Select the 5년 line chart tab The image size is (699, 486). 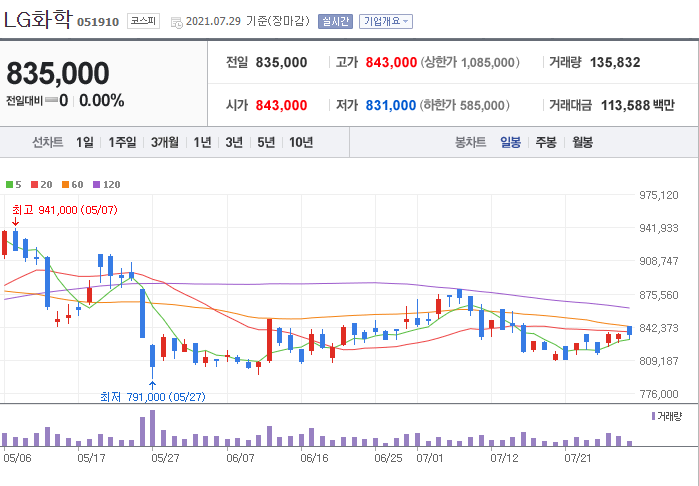point(266,142)
